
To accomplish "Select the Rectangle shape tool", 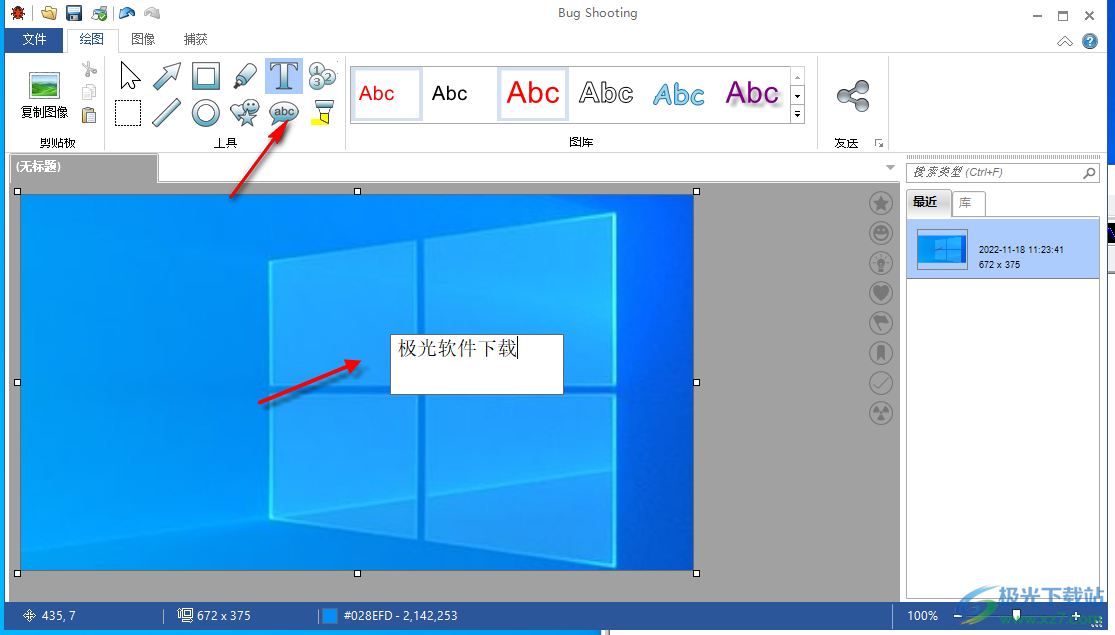I will click(206, 76).
